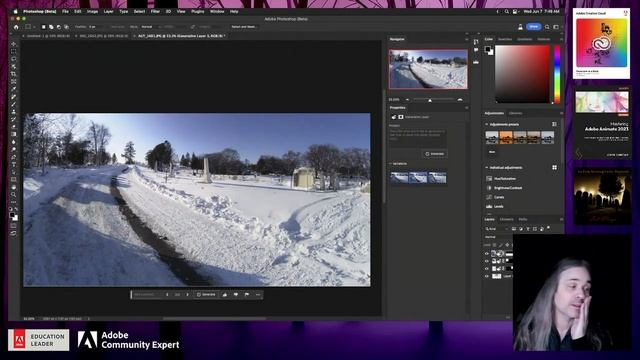Switch to the Libraries tab beside Adjustments
The width and height of the screenshot is (640, 360).
(x=516, y=113)
